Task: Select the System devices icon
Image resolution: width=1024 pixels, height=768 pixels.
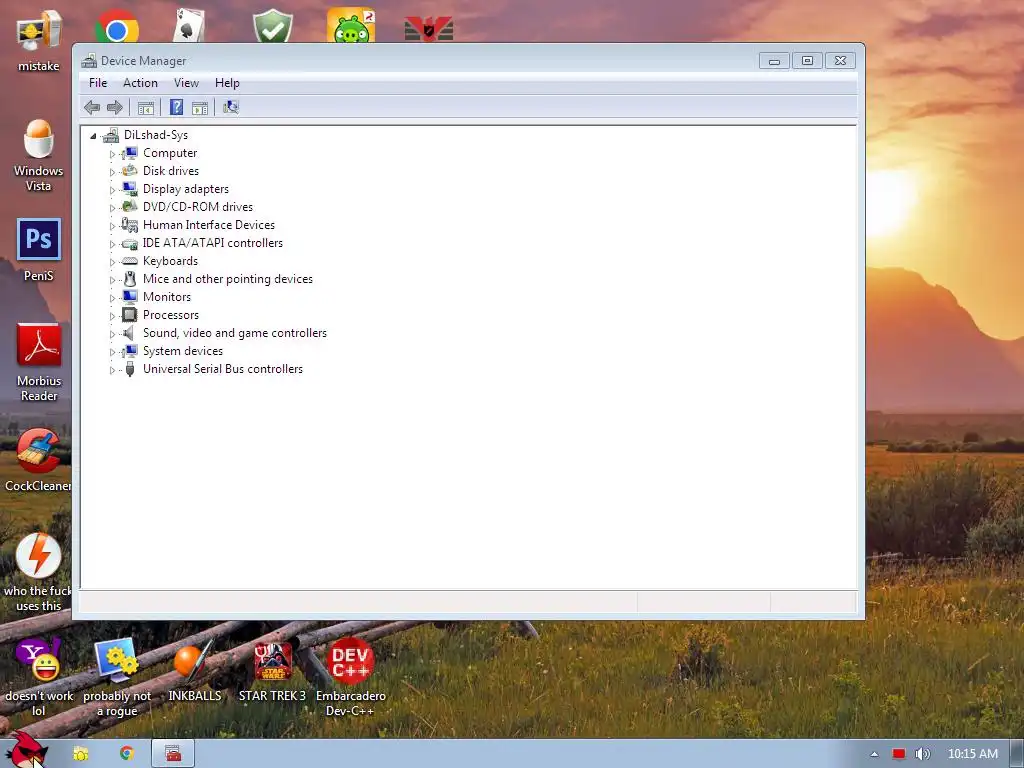Action: [129, 351]
